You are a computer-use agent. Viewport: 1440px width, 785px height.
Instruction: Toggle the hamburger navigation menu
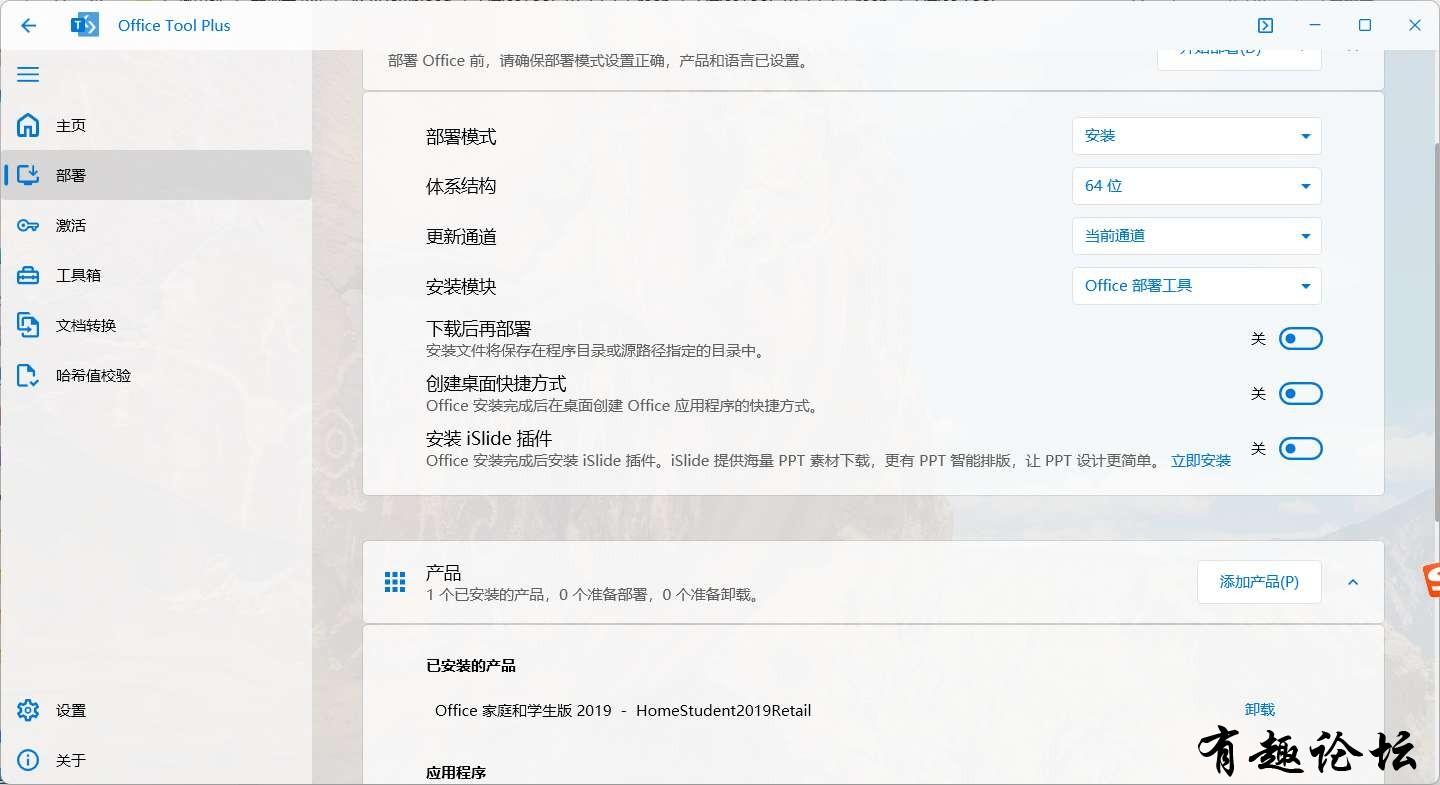coord(28,75)
